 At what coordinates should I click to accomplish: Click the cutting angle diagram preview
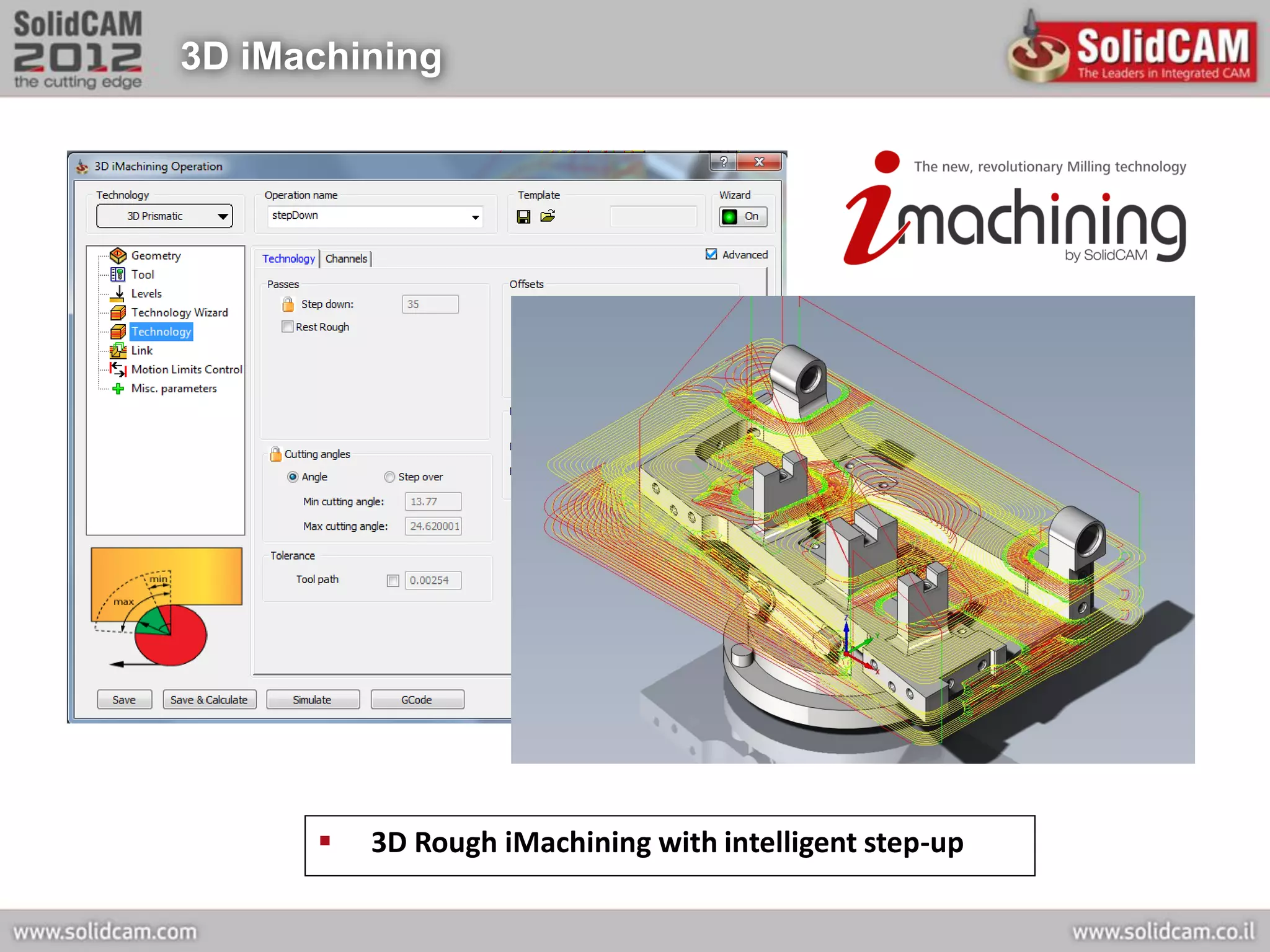tap(166, 607)
